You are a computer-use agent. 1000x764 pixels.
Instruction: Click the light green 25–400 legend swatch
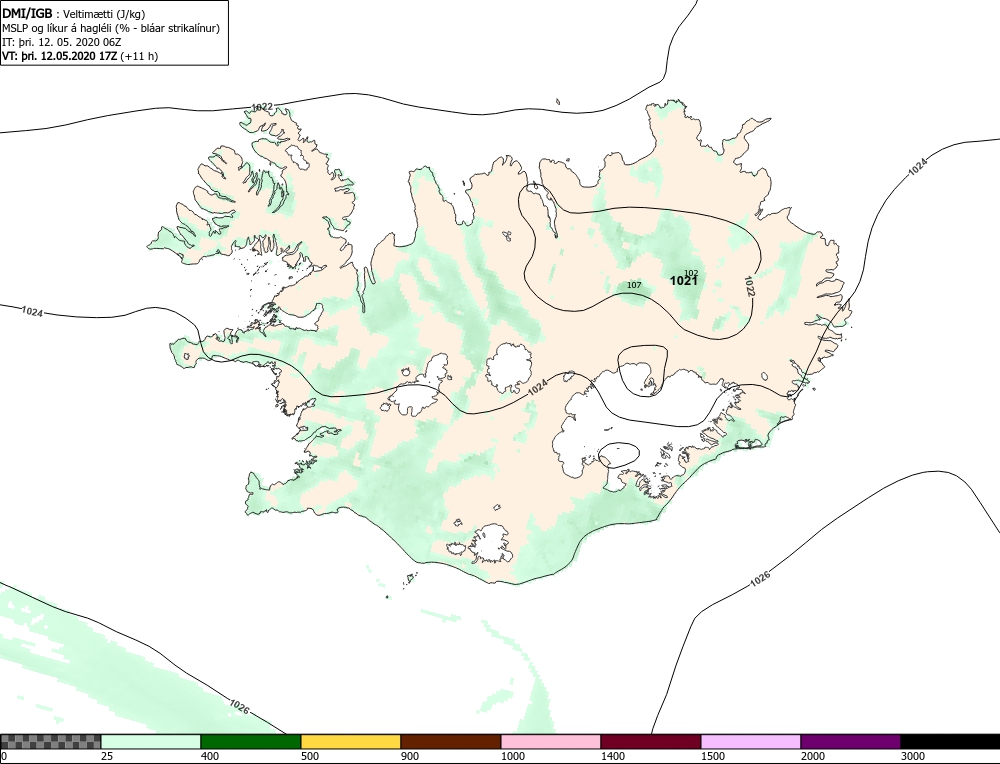click(151, 741)
